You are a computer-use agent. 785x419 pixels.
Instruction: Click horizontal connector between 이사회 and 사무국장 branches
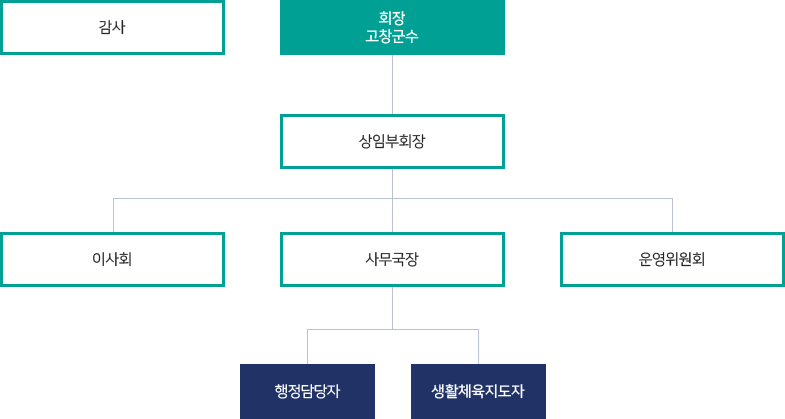(x=253, y=199)
